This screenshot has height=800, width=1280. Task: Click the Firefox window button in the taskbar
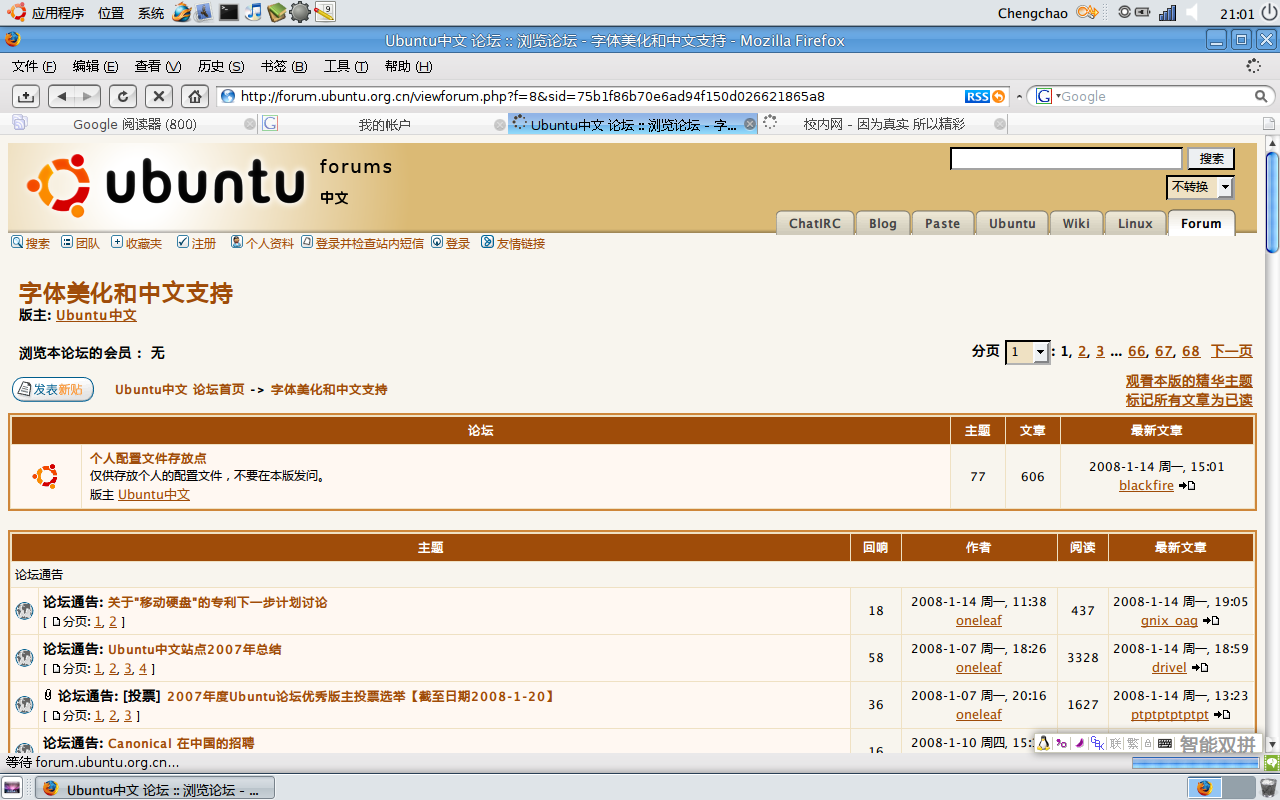[x=155, y=788]
